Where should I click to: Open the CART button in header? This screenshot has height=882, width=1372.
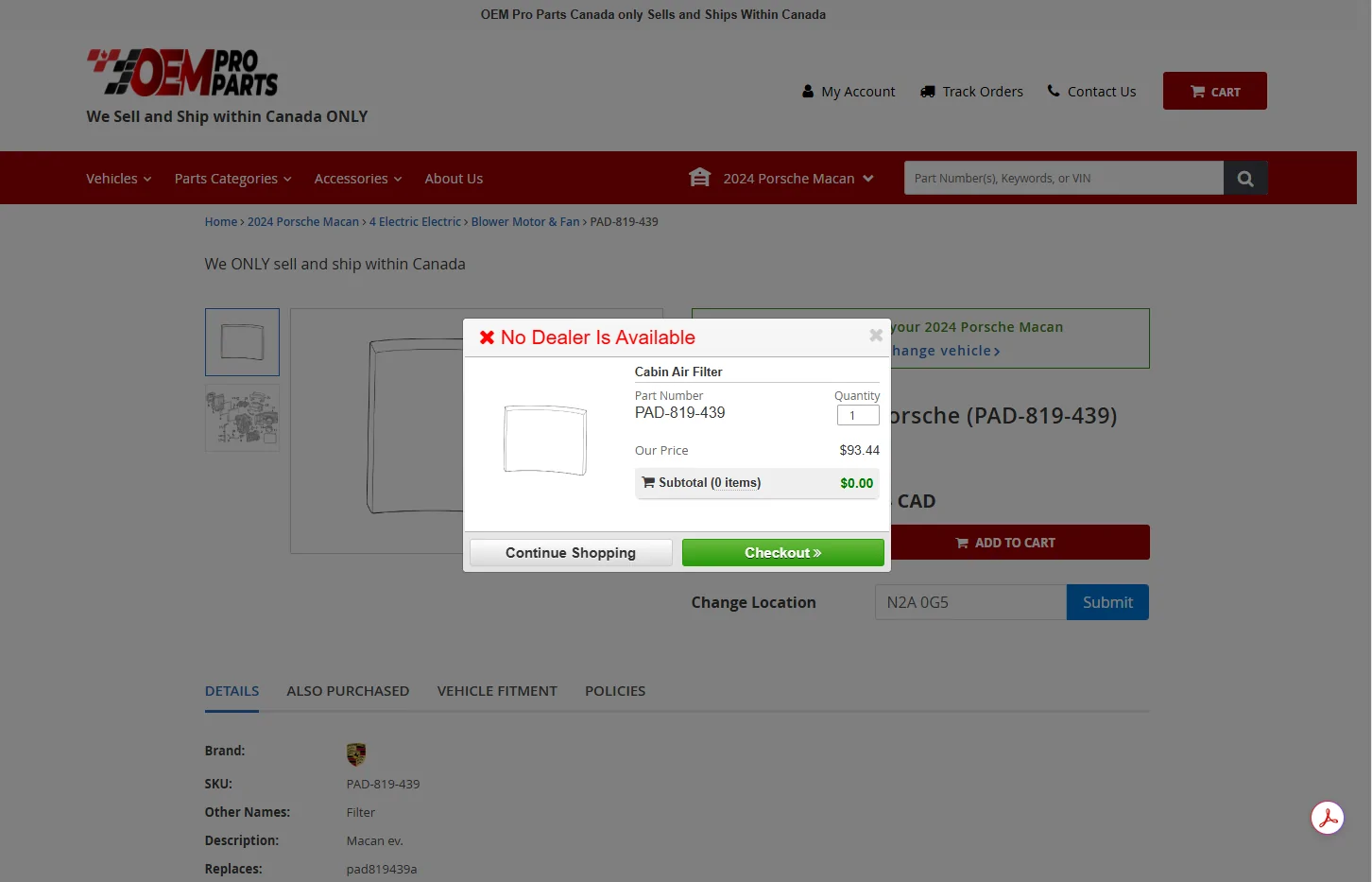1214,92
